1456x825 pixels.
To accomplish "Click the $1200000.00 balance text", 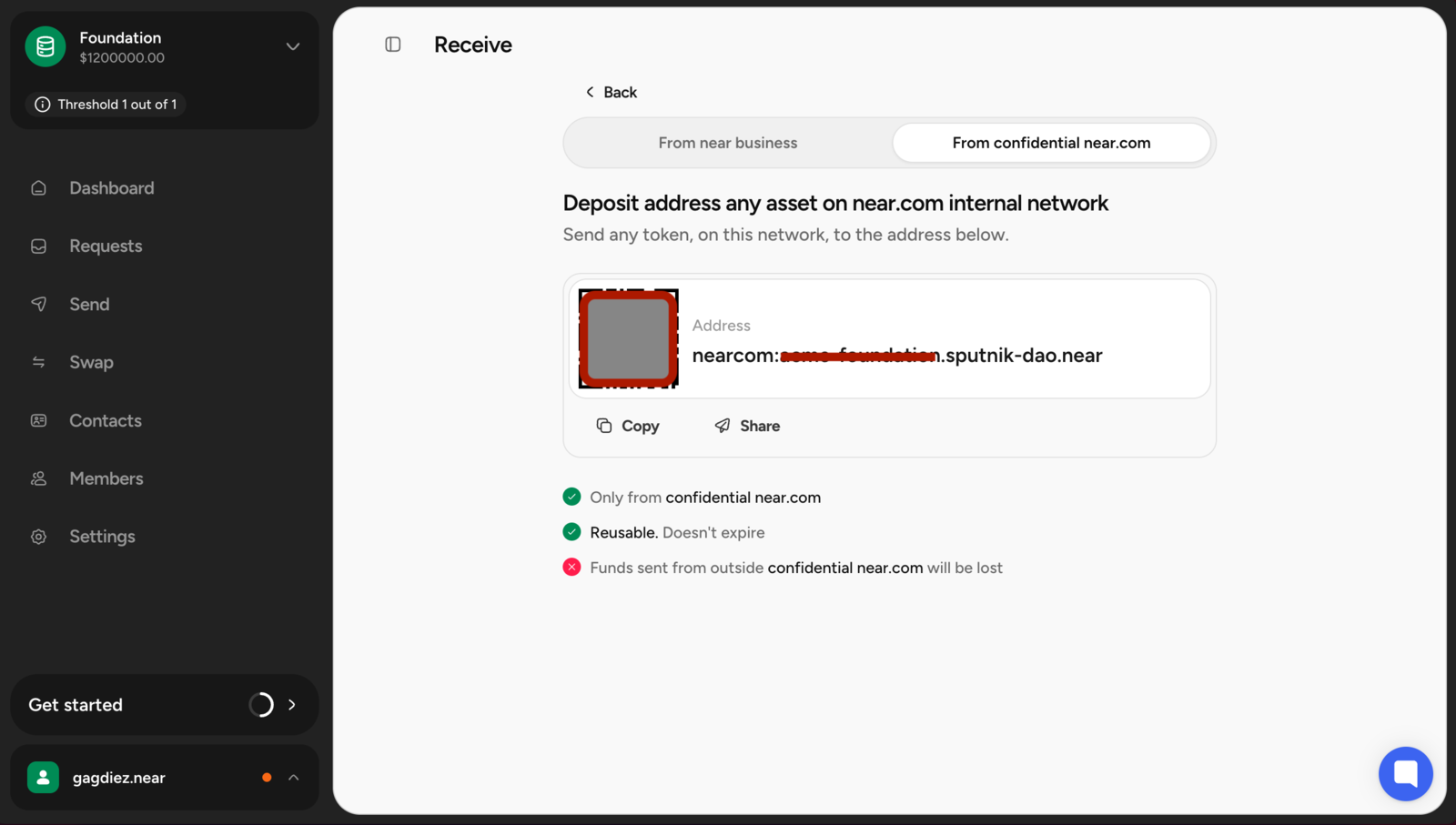I will (122, 57).
